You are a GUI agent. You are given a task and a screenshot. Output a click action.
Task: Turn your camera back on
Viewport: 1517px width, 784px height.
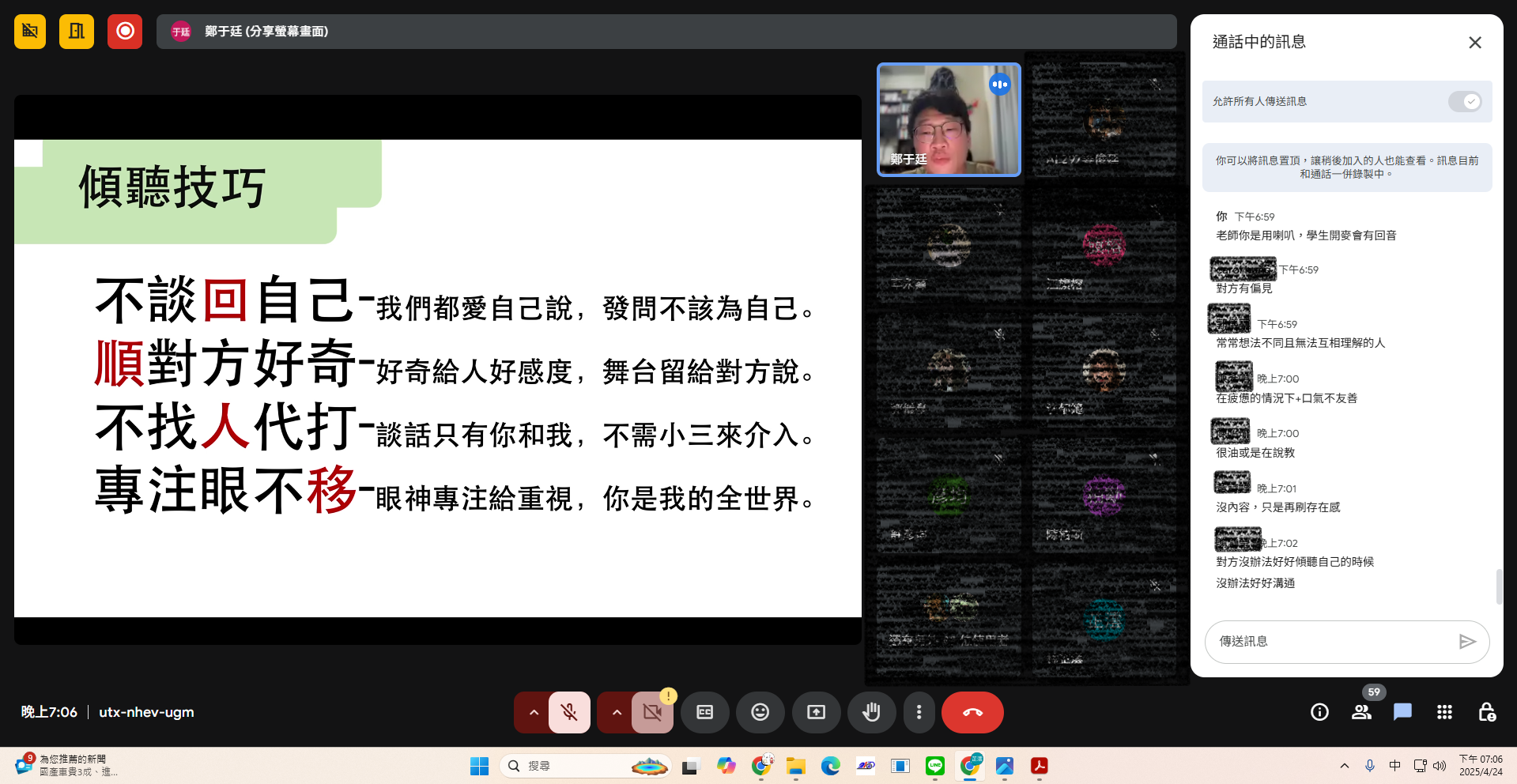coord(652,712)
